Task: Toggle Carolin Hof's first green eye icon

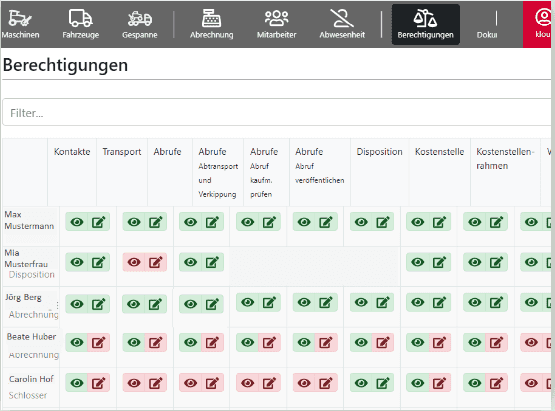Action: click(77, 383)
